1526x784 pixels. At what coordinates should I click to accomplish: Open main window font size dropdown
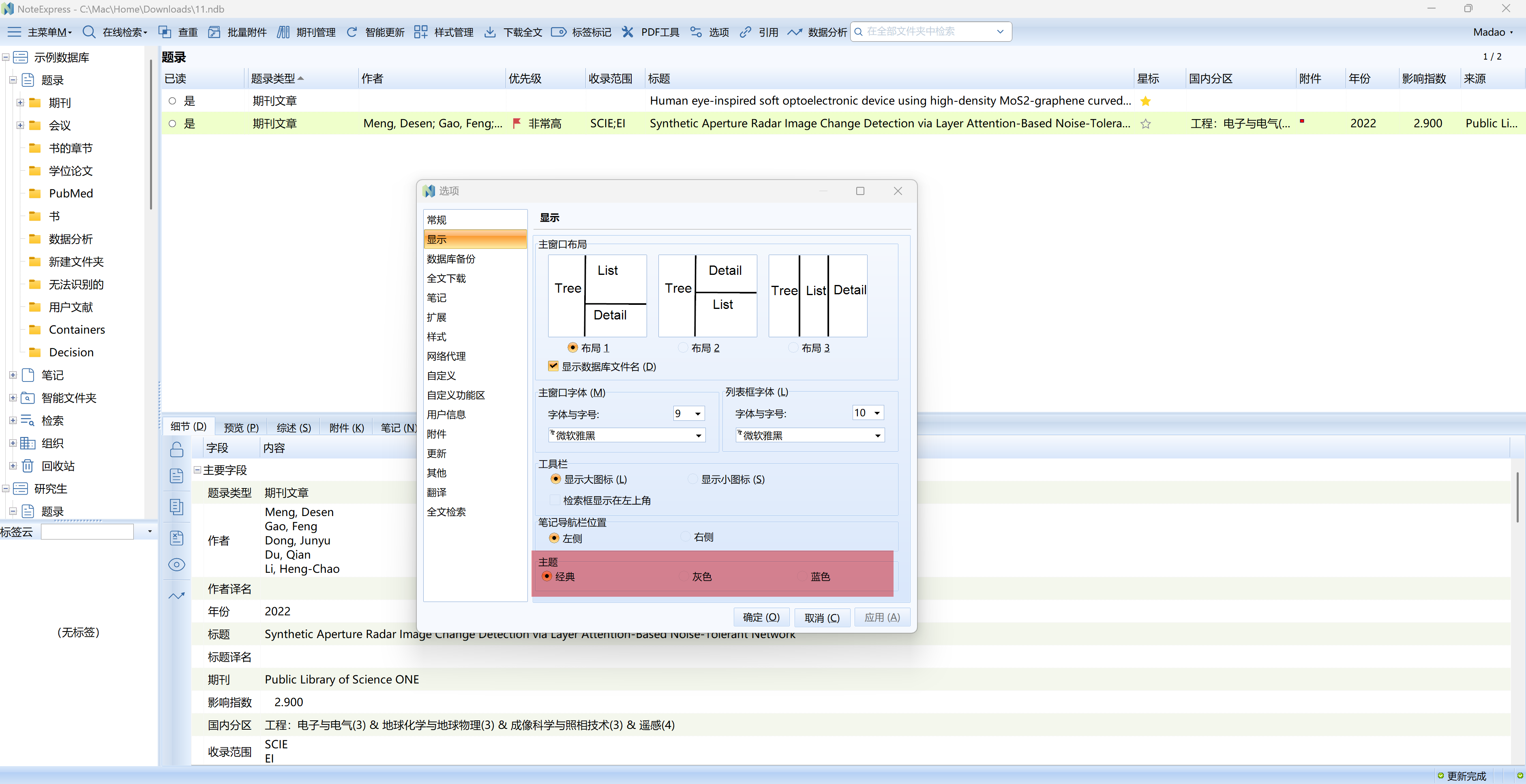(x=698, y=413)
